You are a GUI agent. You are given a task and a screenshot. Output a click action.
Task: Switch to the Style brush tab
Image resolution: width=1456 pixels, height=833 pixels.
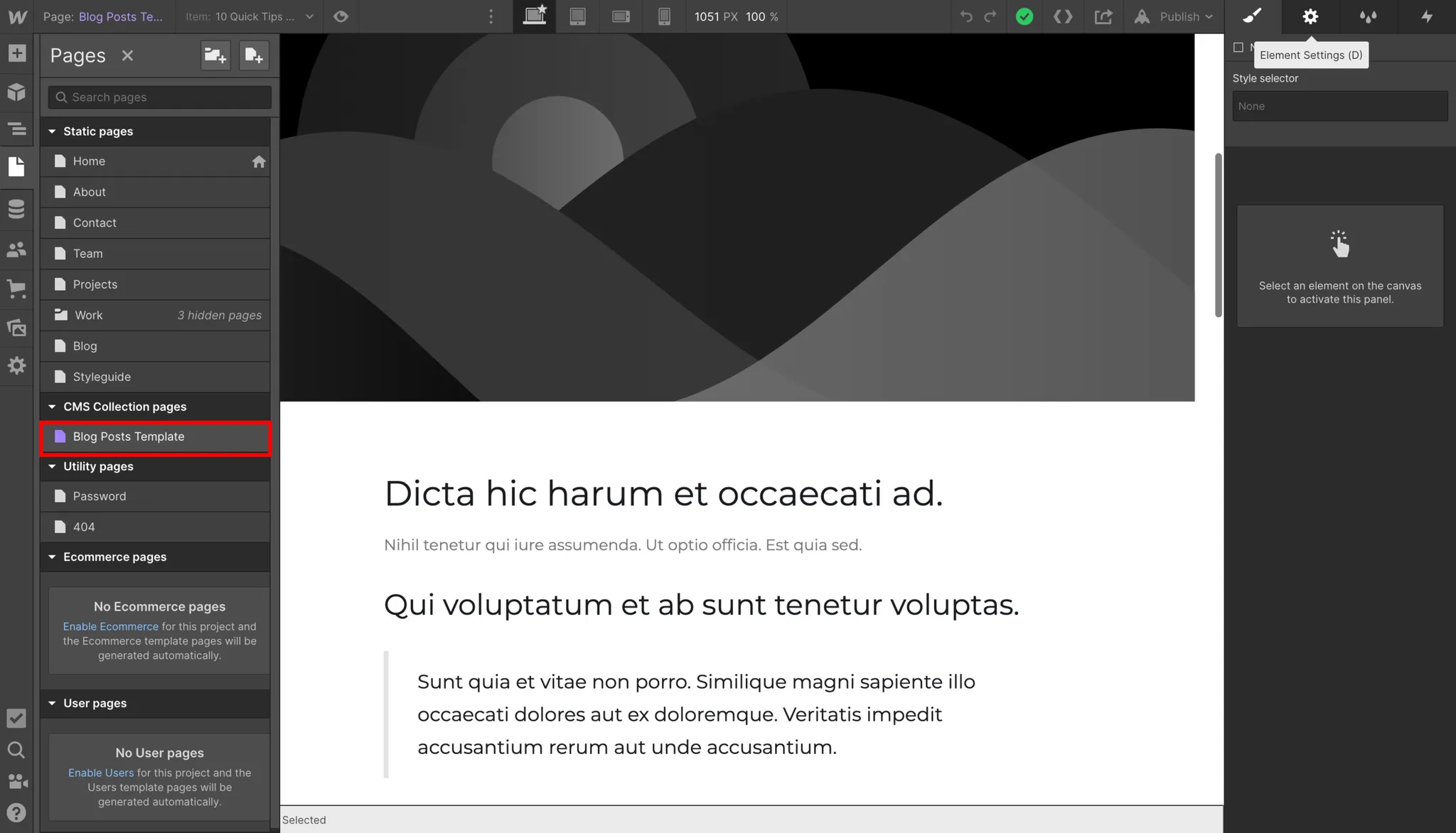coord(1252,16)
